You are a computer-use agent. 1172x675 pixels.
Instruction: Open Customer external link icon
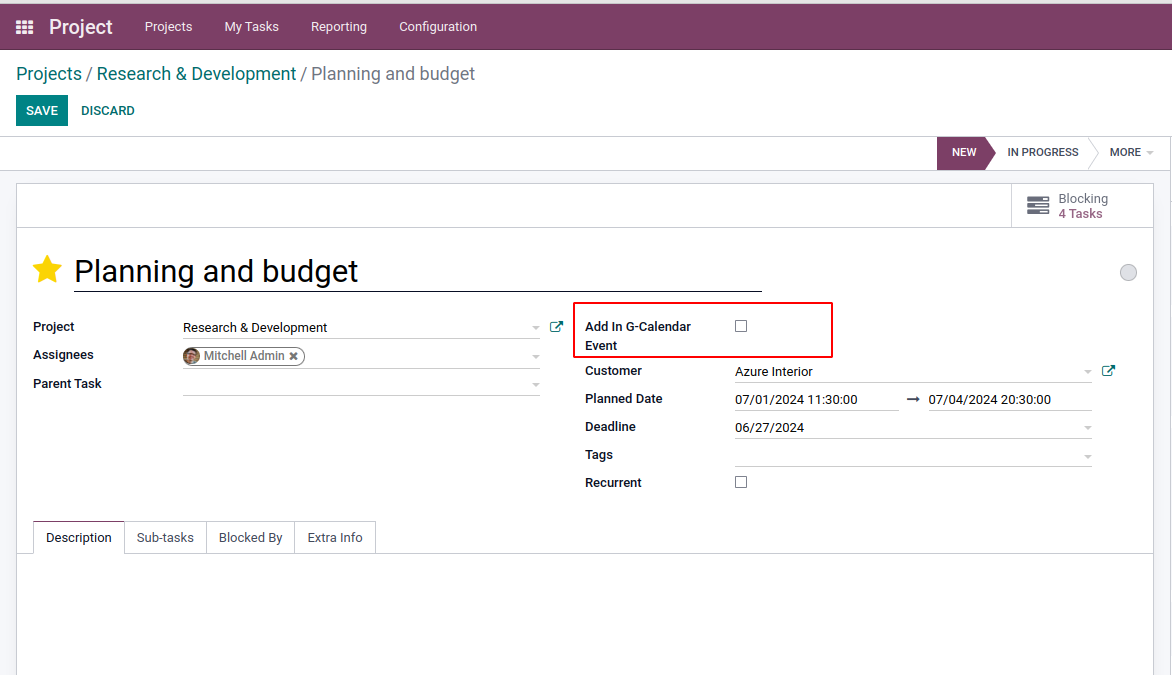pos(1108,371)
